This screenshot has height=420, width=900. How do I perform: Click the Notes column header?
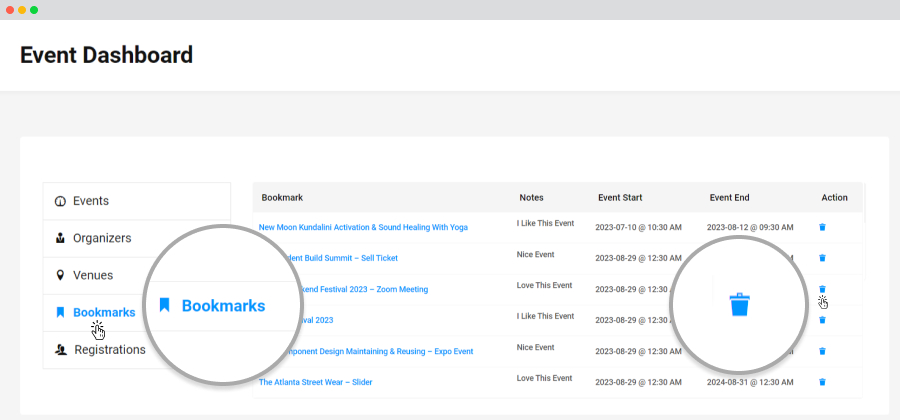click(532, 197)
